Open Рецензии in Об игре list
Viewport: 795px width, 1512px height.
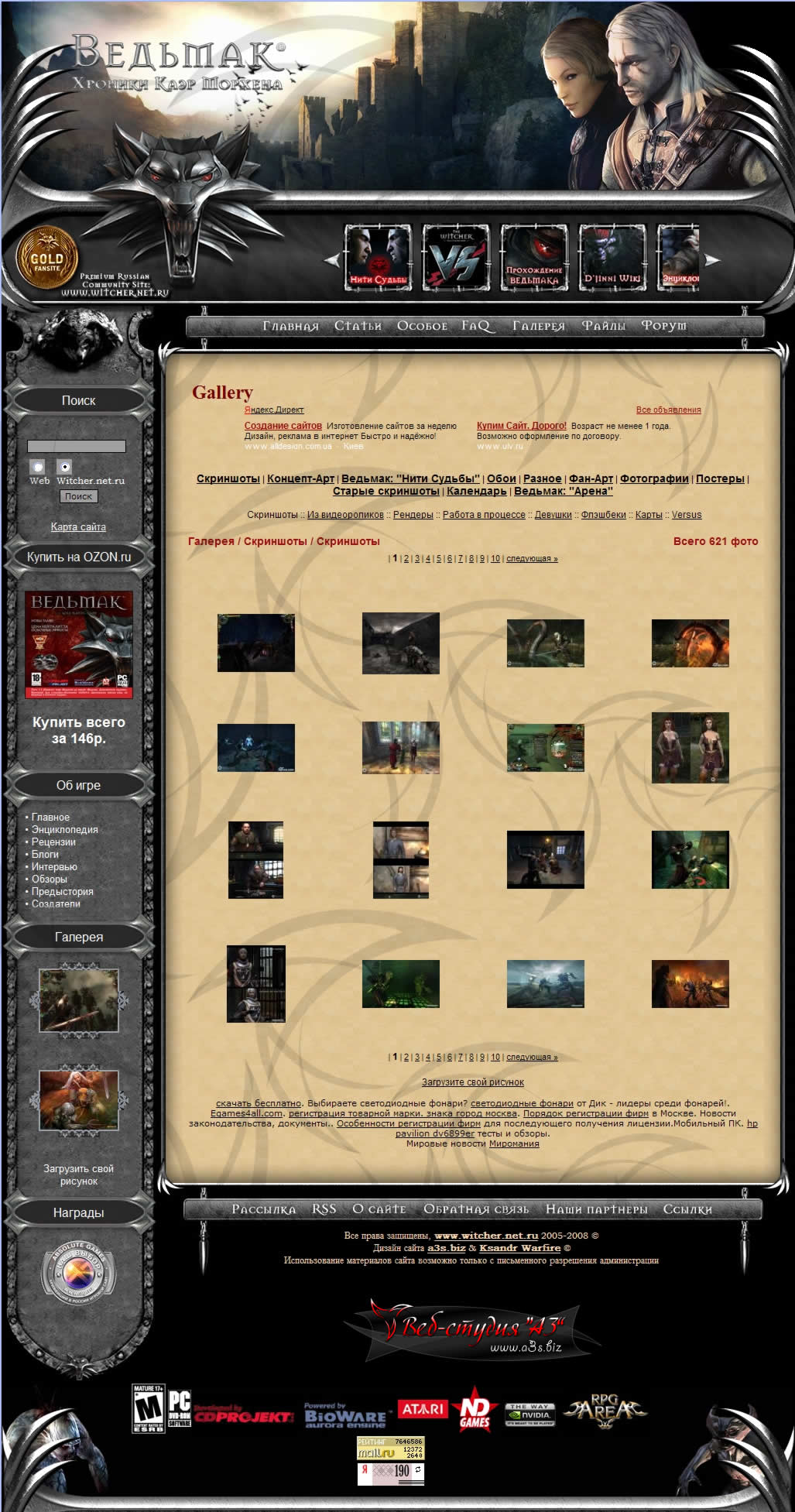(53, 842)
